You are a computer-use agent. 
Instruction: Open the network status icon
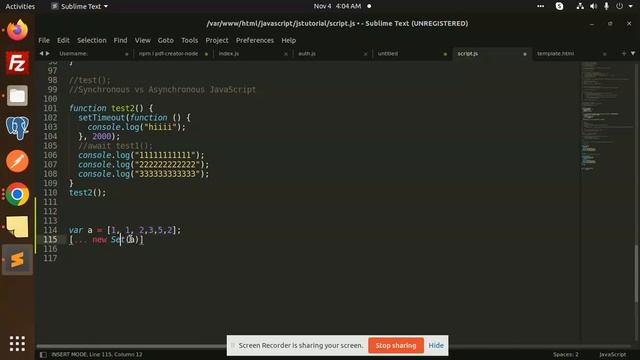click(580, 6)
